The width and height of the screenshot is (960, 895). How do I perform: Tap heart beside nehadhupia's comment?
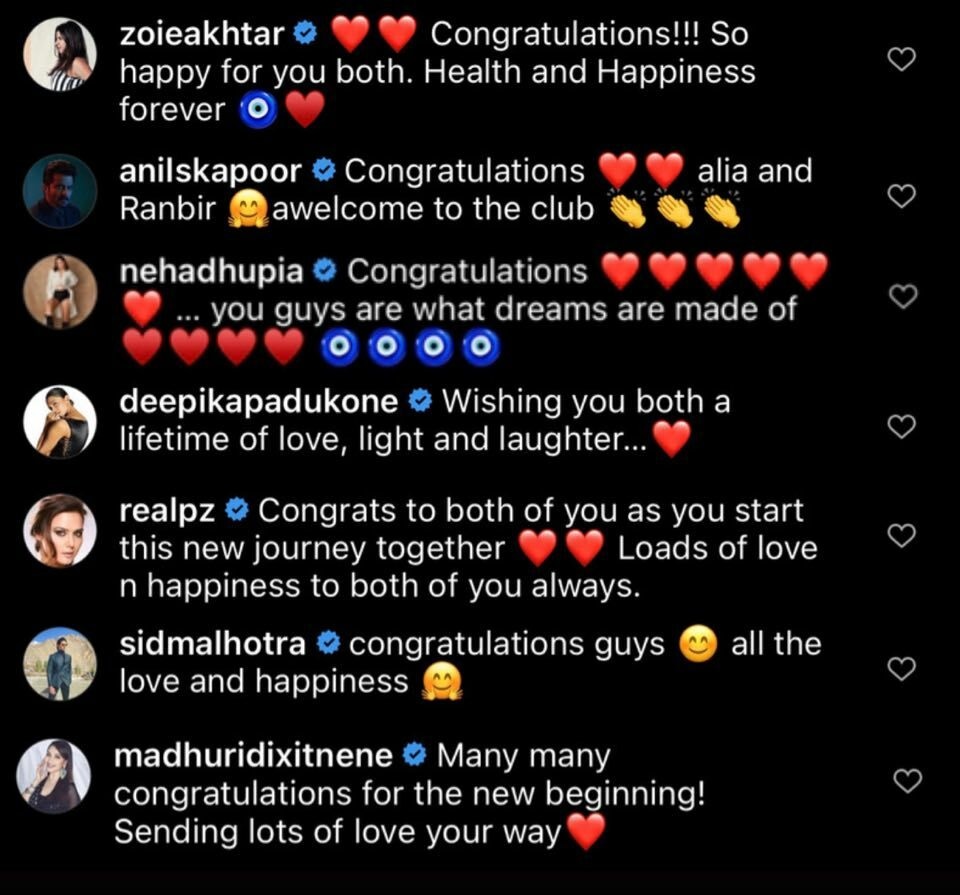(902, 296)
